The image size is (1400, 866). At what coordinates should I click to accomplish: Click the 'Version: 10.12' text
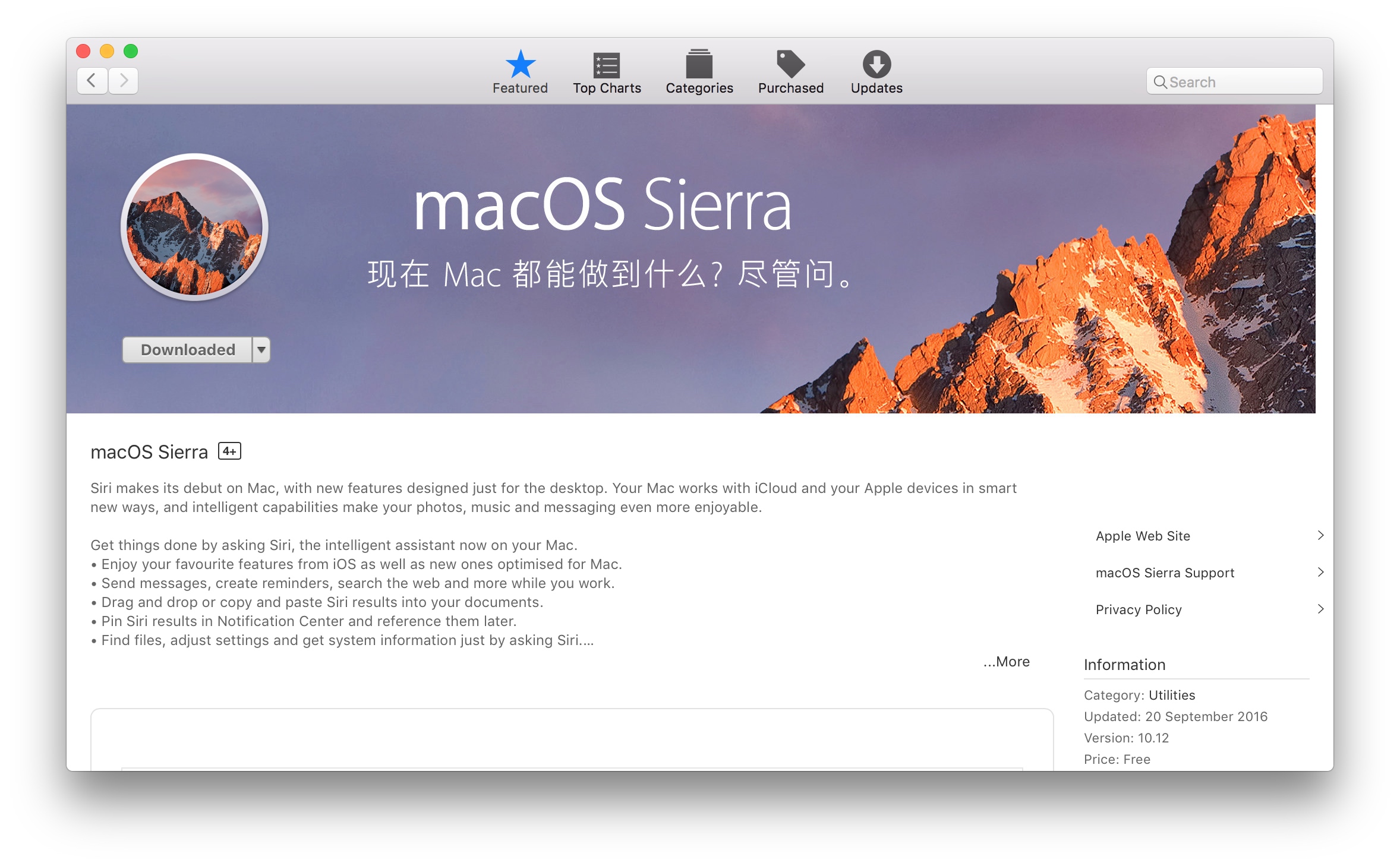pos(1126,738)
